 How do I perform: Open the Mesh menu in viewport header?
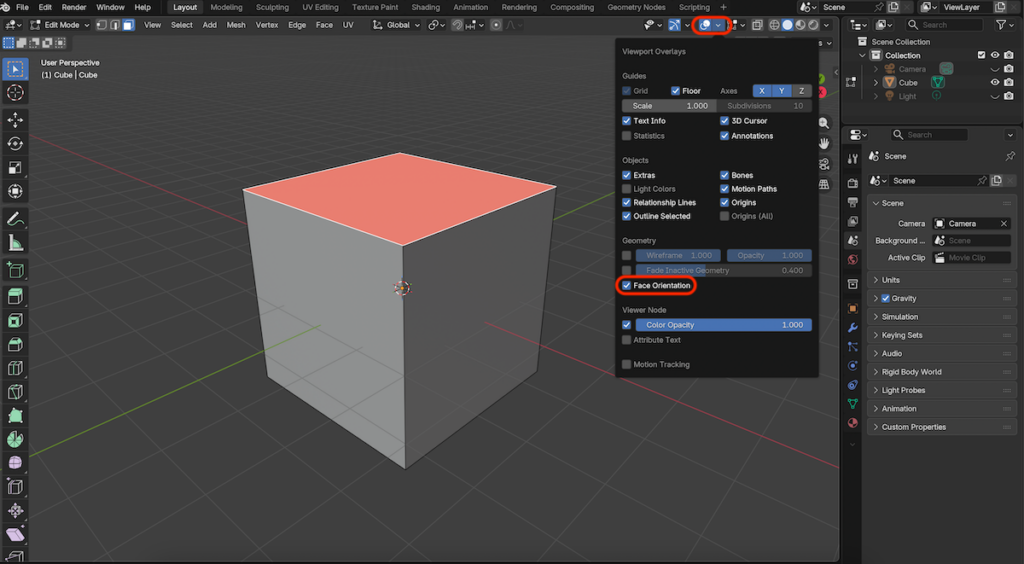tap(236, 25)
